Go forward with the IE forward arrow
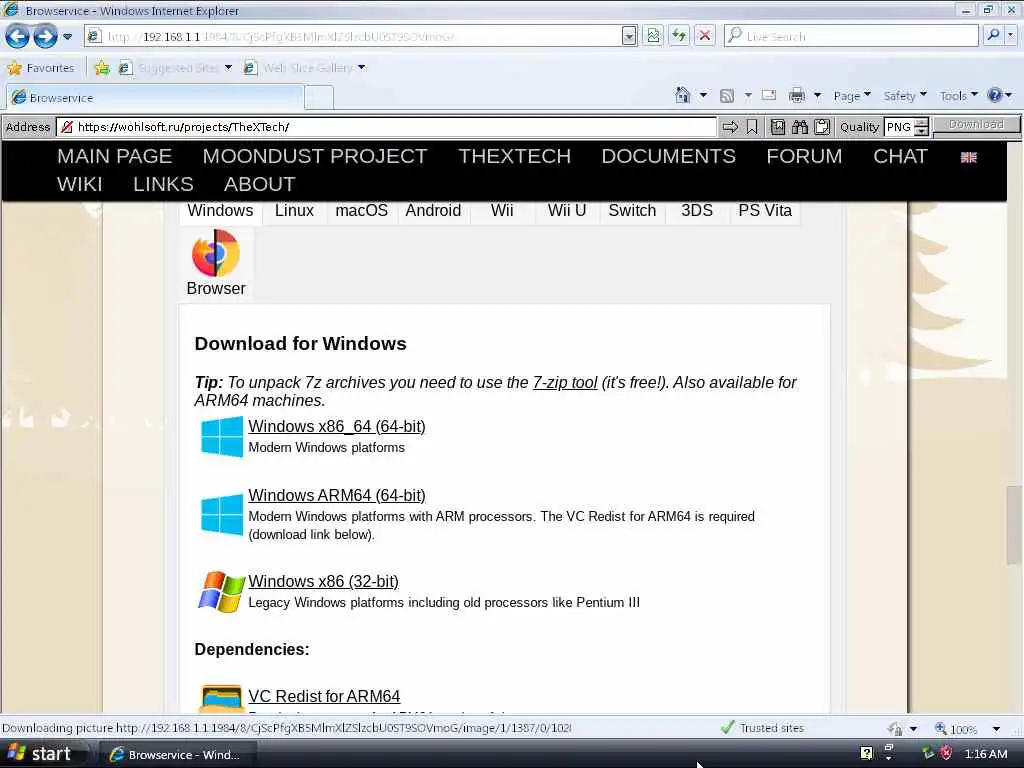 coord(45,37)
